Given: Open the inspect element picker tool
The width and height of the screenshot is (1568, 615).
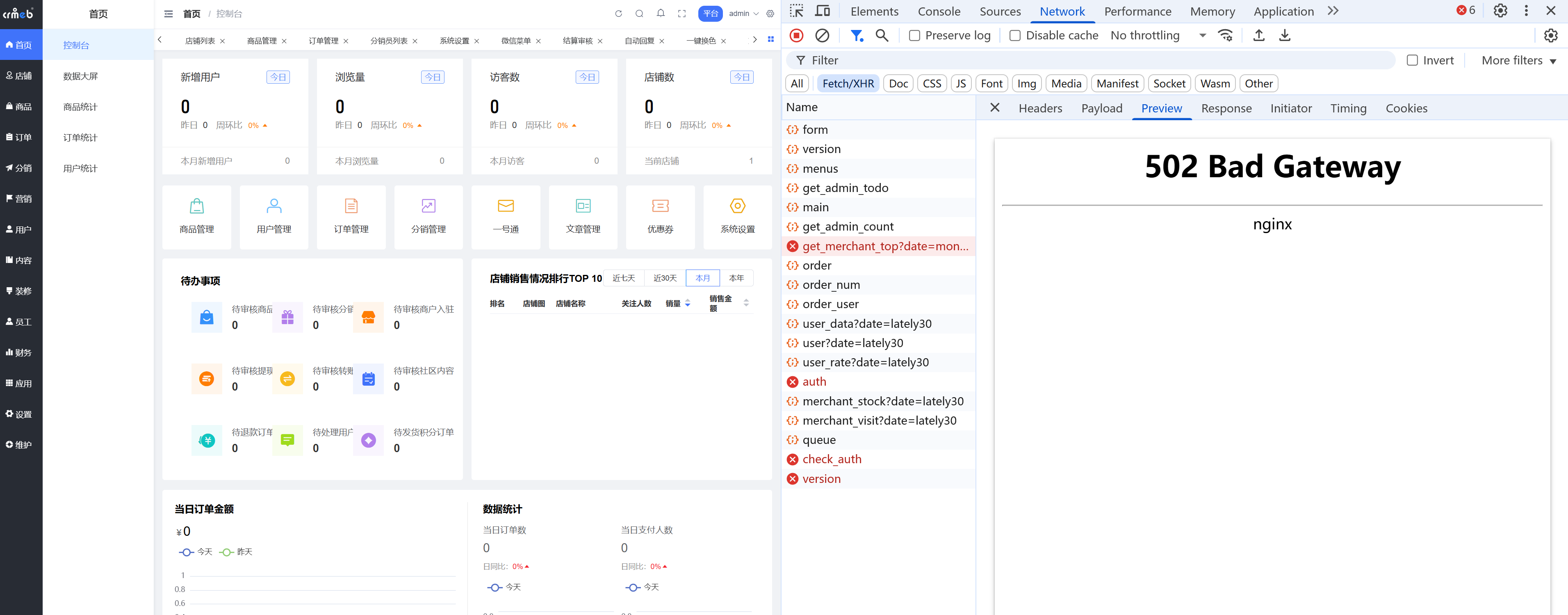Looking at the screenshot, I should pos(796,11).
